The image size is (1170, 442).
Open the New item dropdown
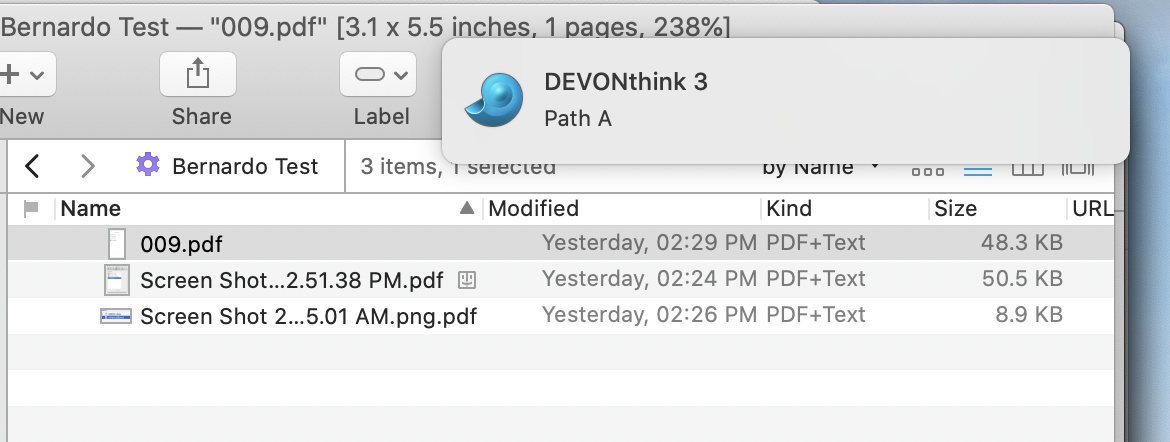tap(24, 74)
